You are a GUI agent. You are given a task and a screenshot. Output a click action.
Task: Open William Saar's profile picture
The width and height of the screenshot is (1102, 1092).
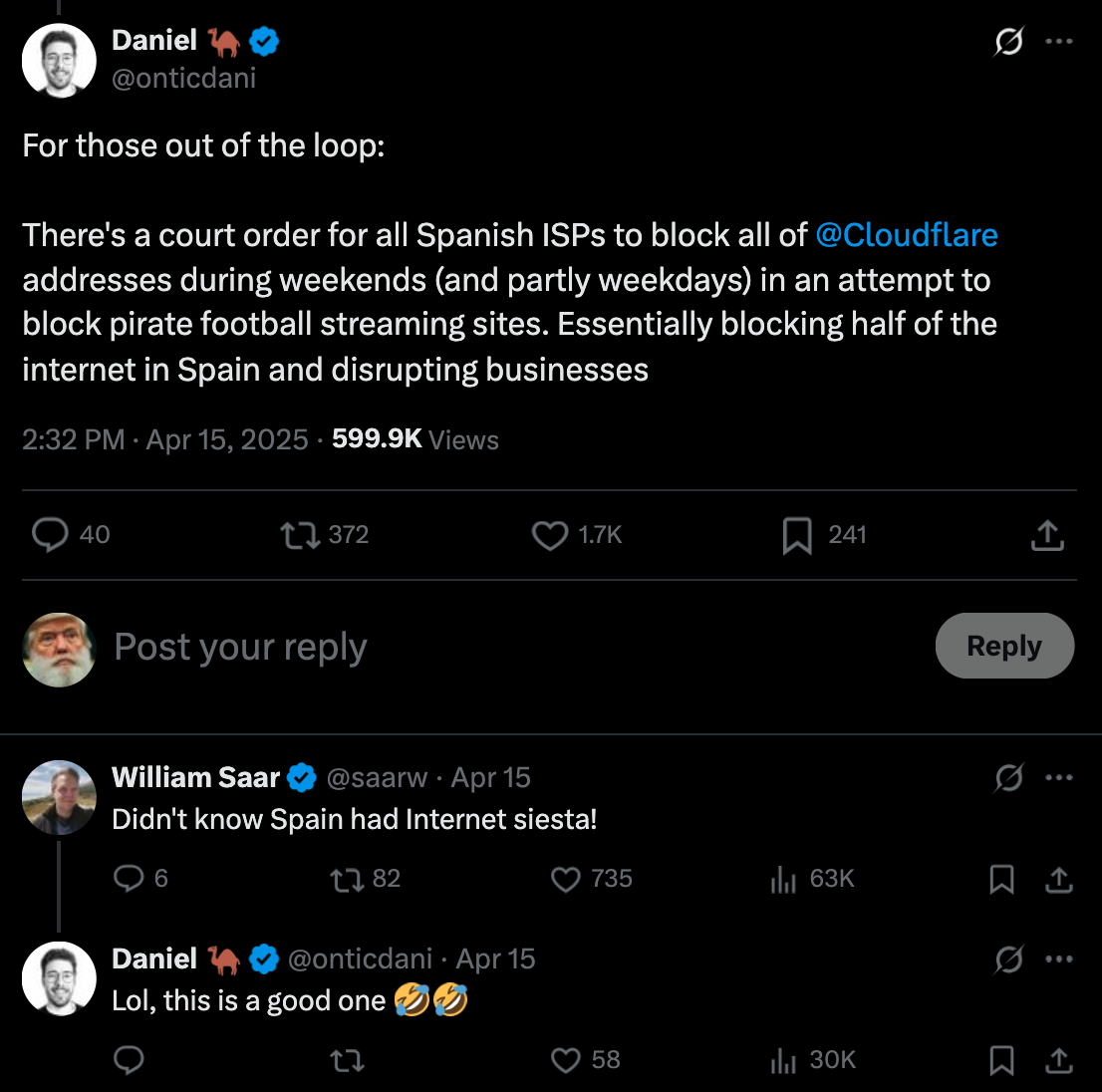pyautogui.click(x=59, y=797)
